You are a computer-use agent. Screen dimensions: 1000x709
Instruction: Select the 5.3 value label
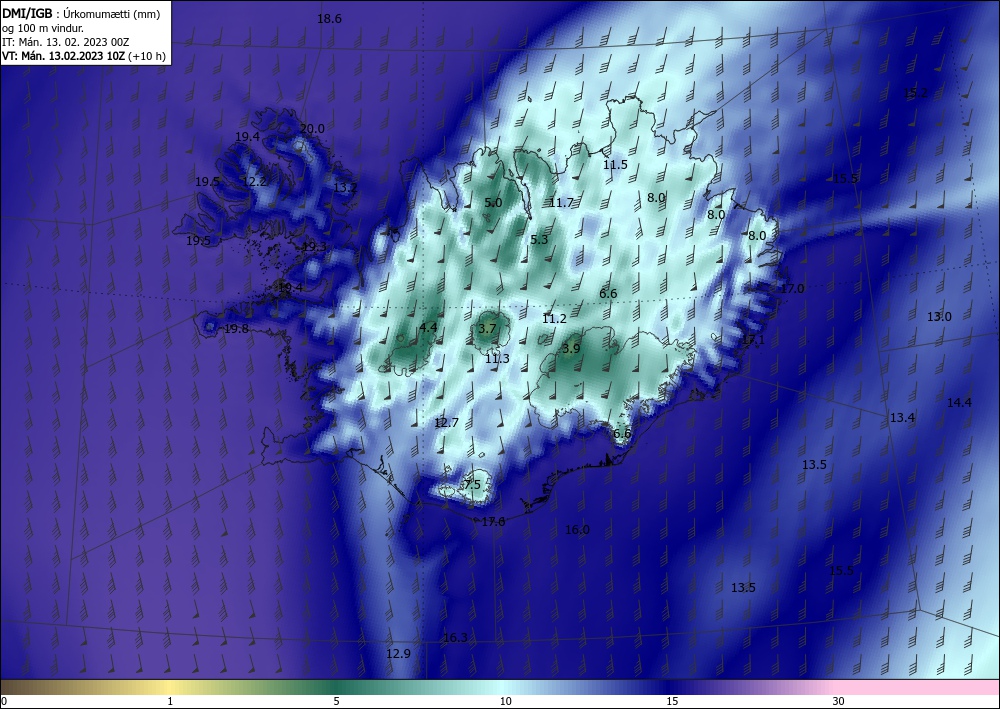tap(540, 240)
